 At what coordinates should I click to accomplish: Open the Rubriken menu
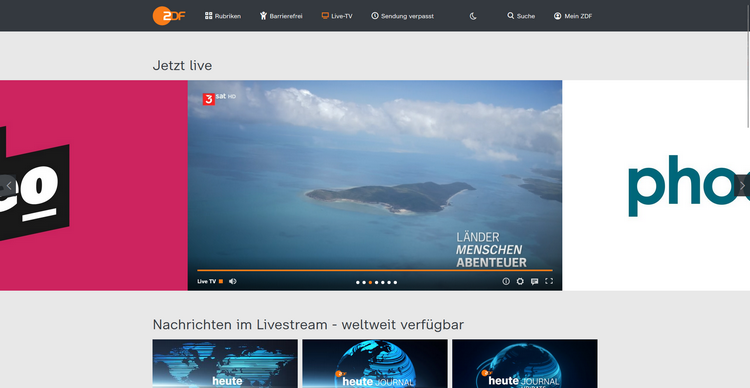tap(223, 16)
